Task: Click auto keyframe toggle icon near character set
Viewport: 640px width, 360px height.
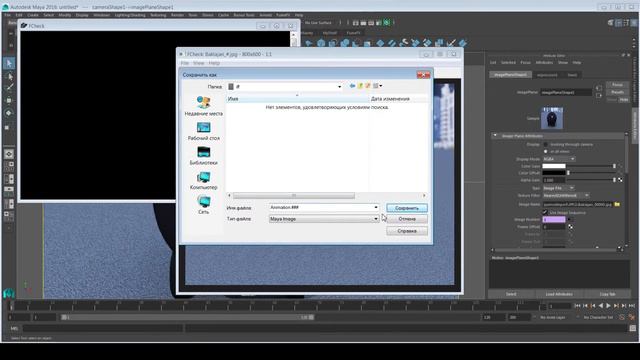Action: 622,317
